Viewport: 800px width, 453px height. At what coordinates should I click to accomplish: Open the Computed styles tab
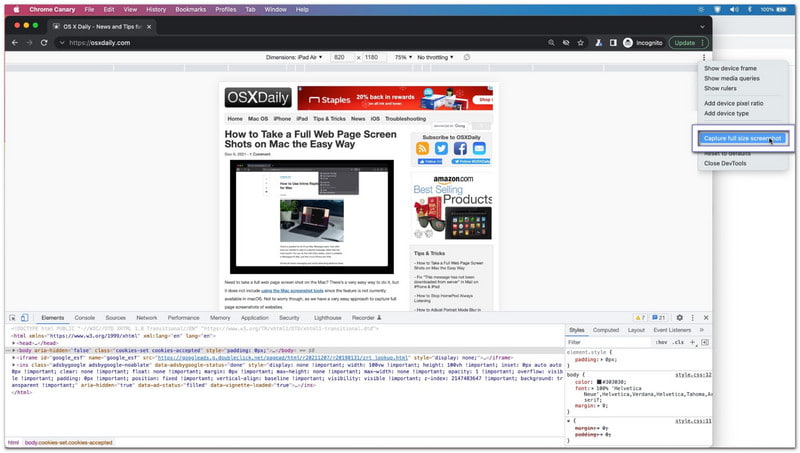pos(606,330)
